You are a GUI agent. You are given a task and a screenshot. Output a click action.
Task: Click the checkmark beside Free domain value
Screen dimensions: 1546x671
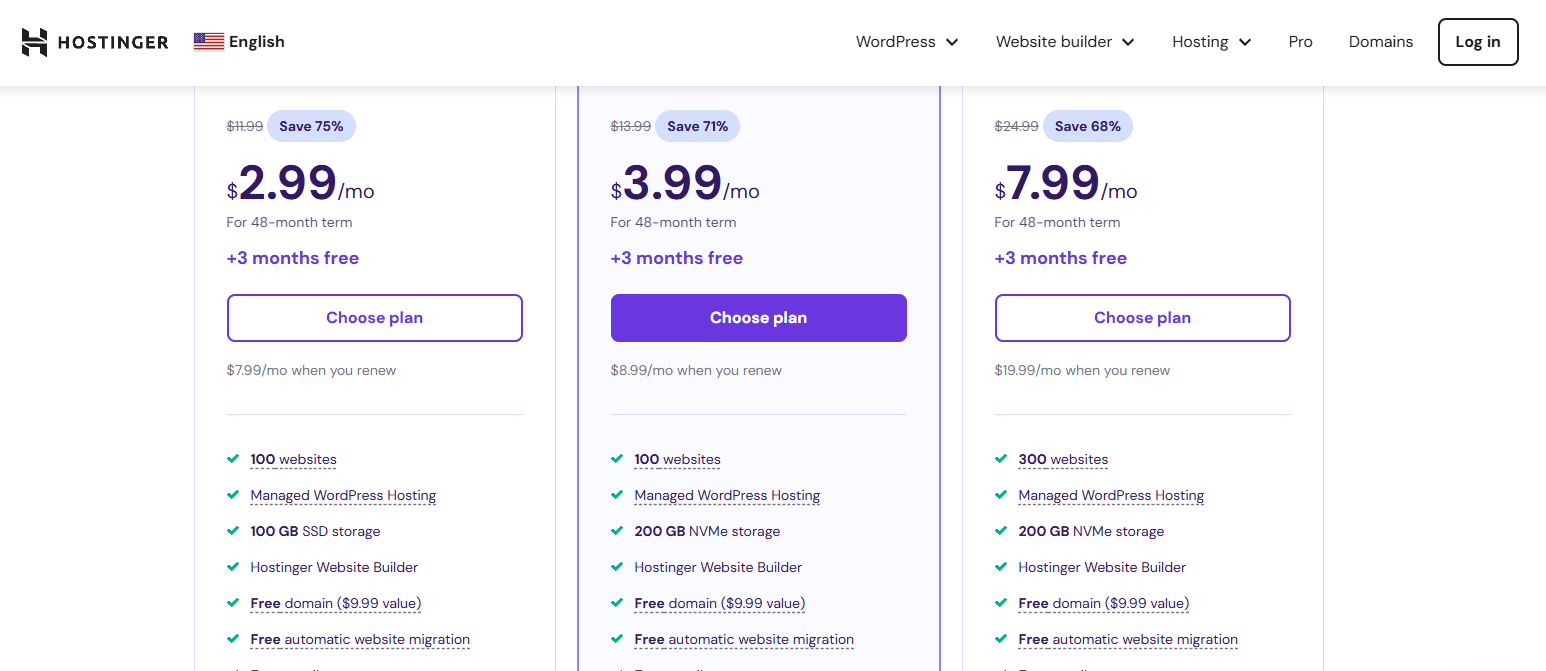[x=232, y=603]
